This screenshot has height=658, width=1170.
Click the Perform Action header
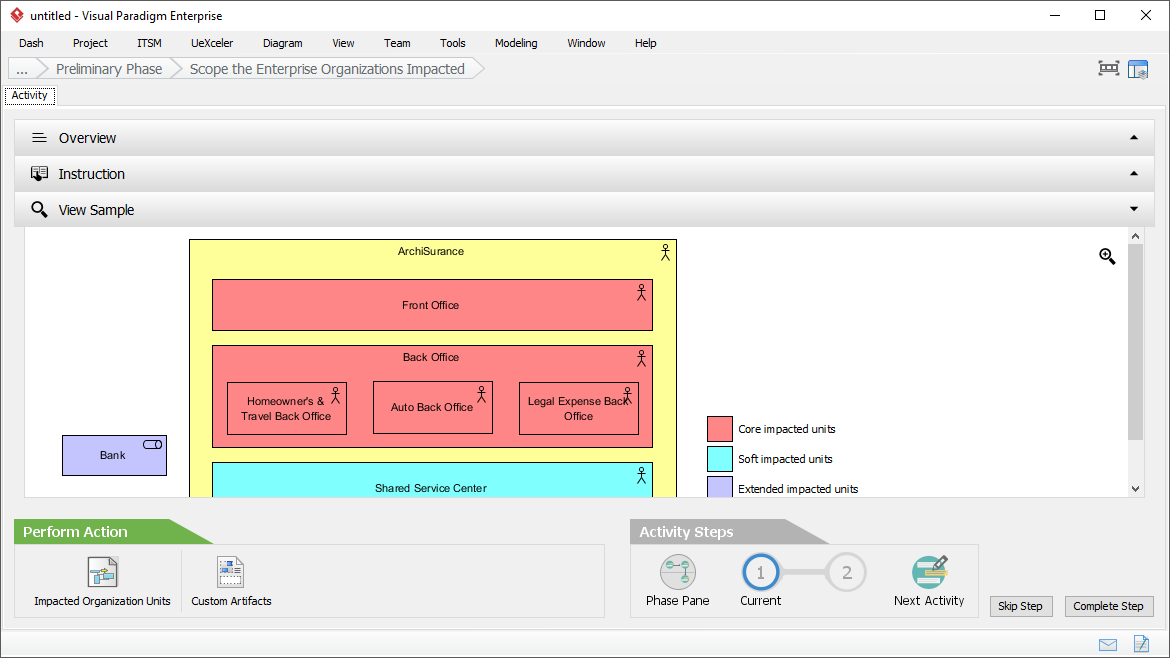point(75,532)
